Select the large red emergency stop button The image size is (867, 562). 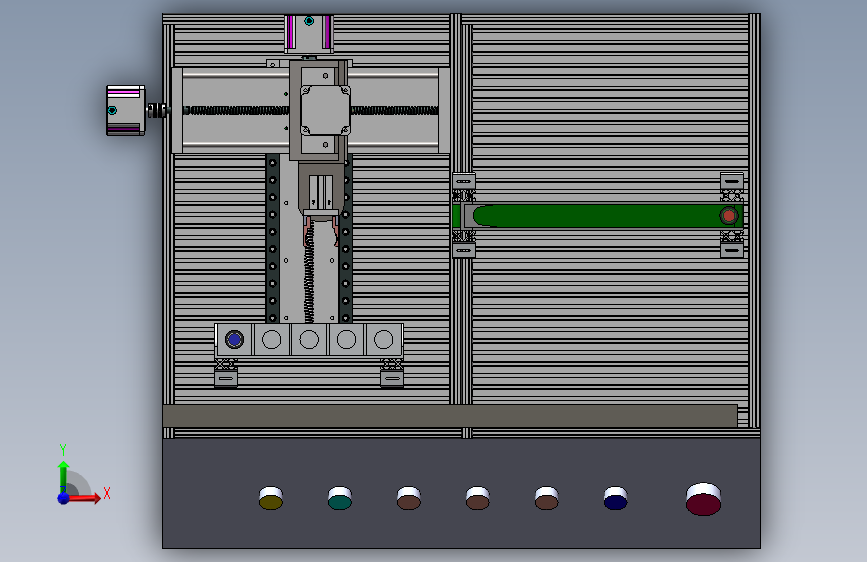coord(703,499)
